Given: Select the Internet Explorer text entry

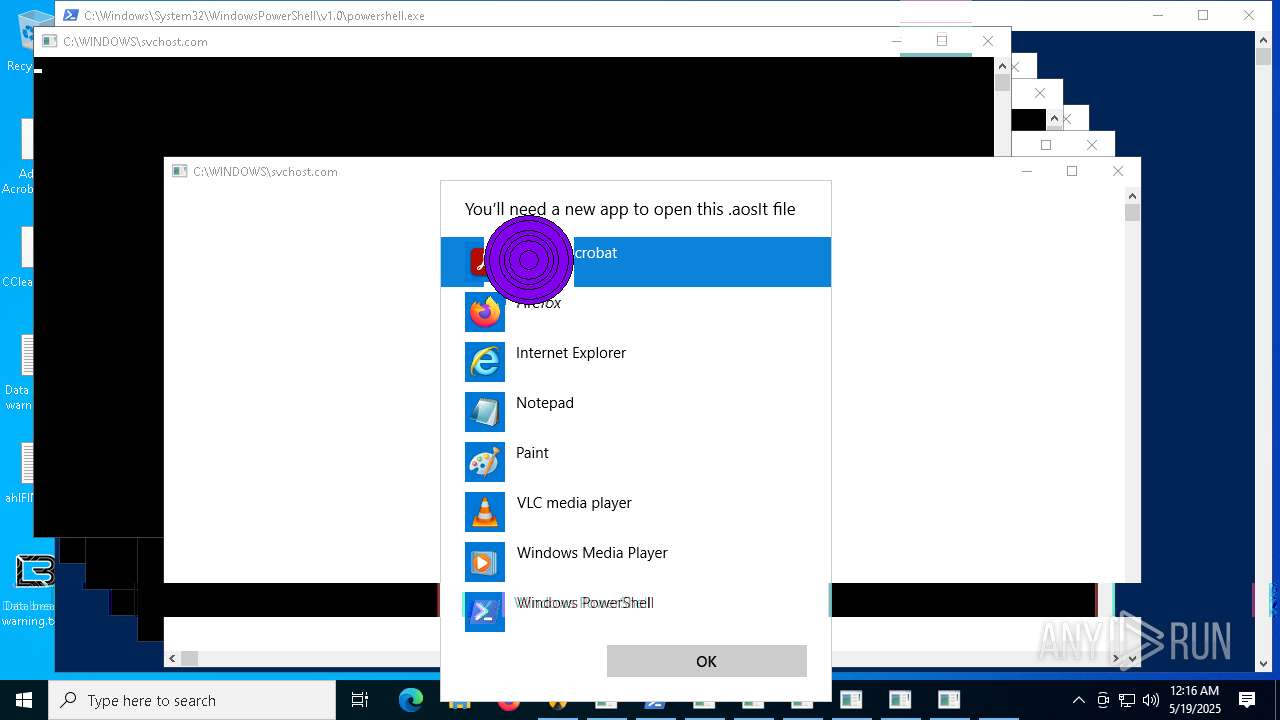Looking at the screenshot, I should [x=571, y=353].
